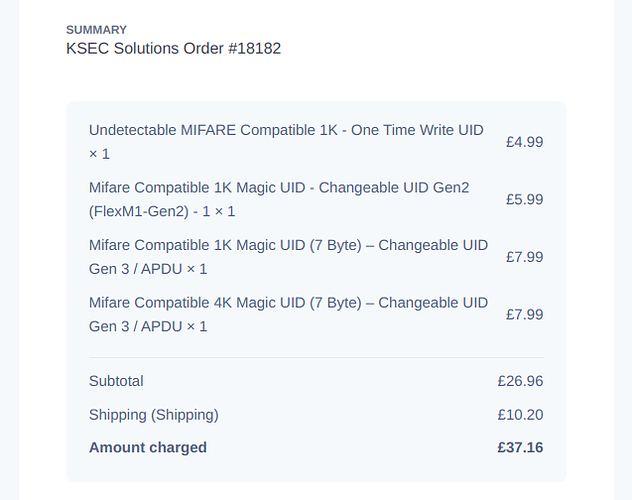Click the 'Gen 3 / APDU × 1' line of 4K item

[x=148, y=326]
